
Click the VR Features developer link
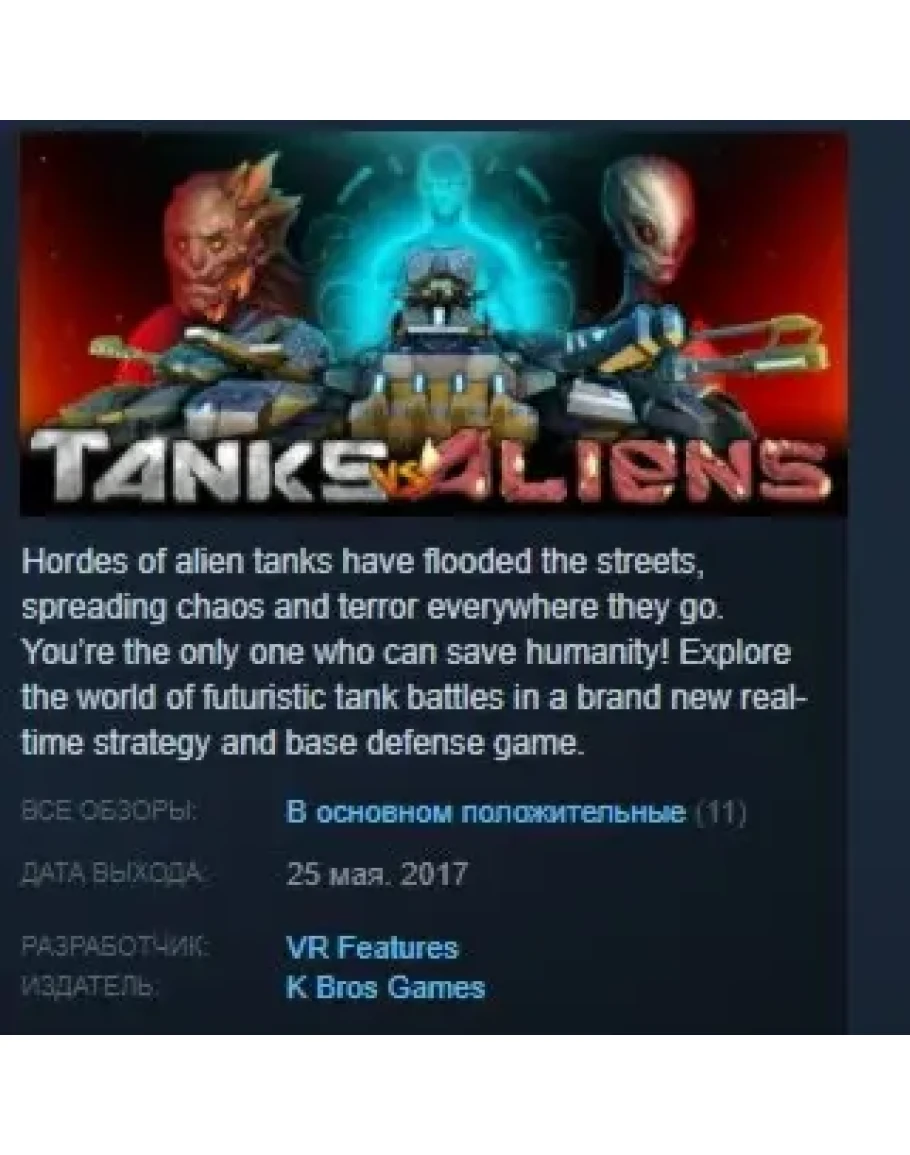click(x=372, y=947)
